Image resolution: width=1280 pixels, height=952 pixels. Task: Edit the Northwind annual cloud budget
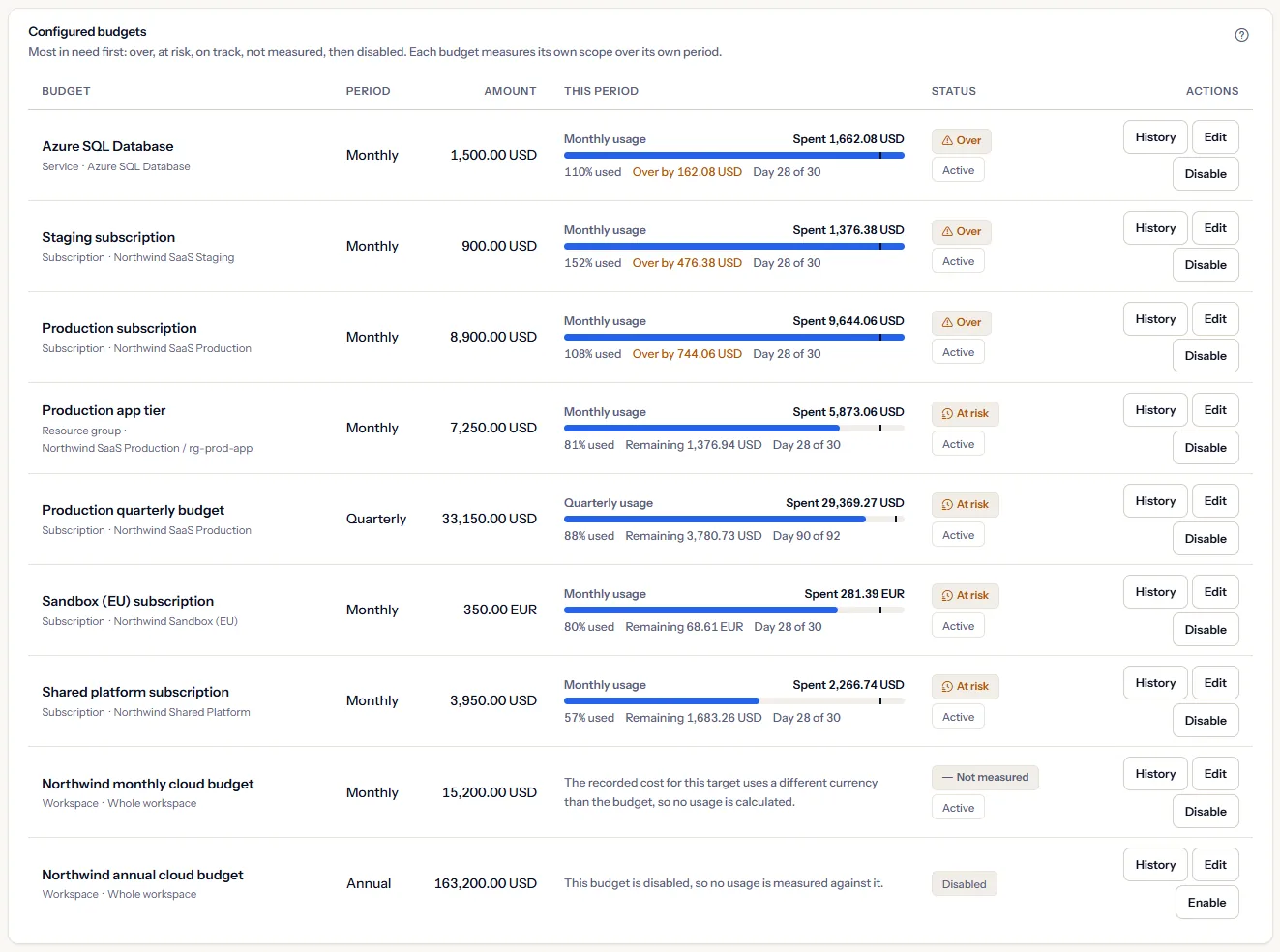point(1215,865)
